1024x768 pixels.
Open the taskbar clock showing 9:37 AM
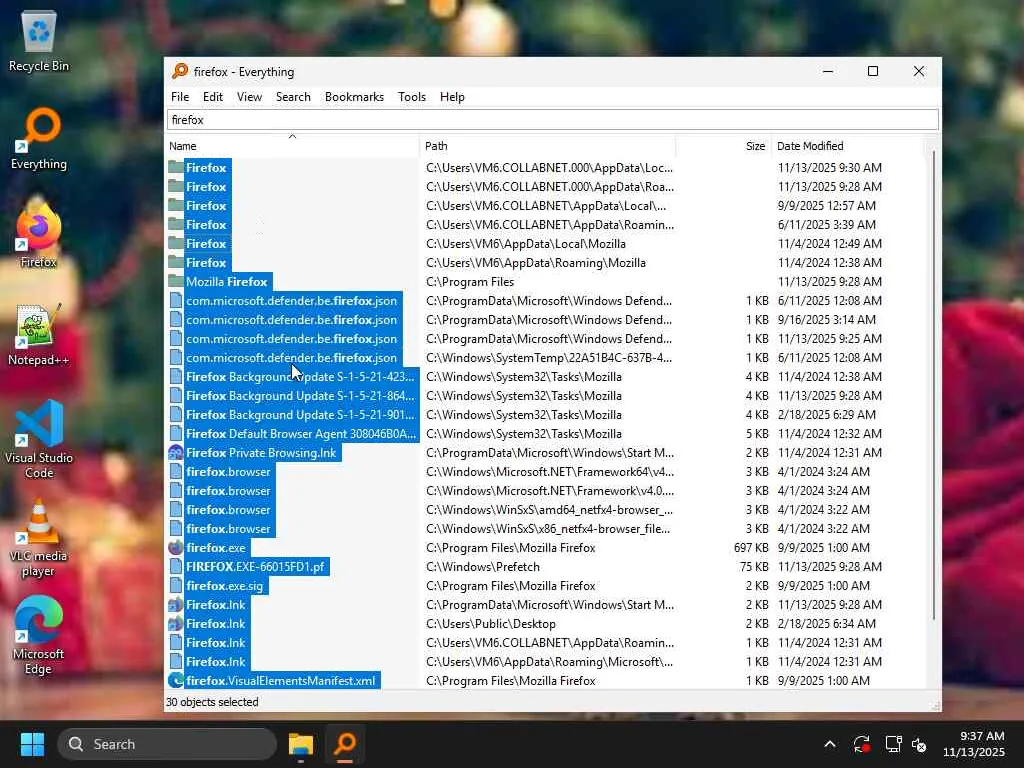point(974,744)
